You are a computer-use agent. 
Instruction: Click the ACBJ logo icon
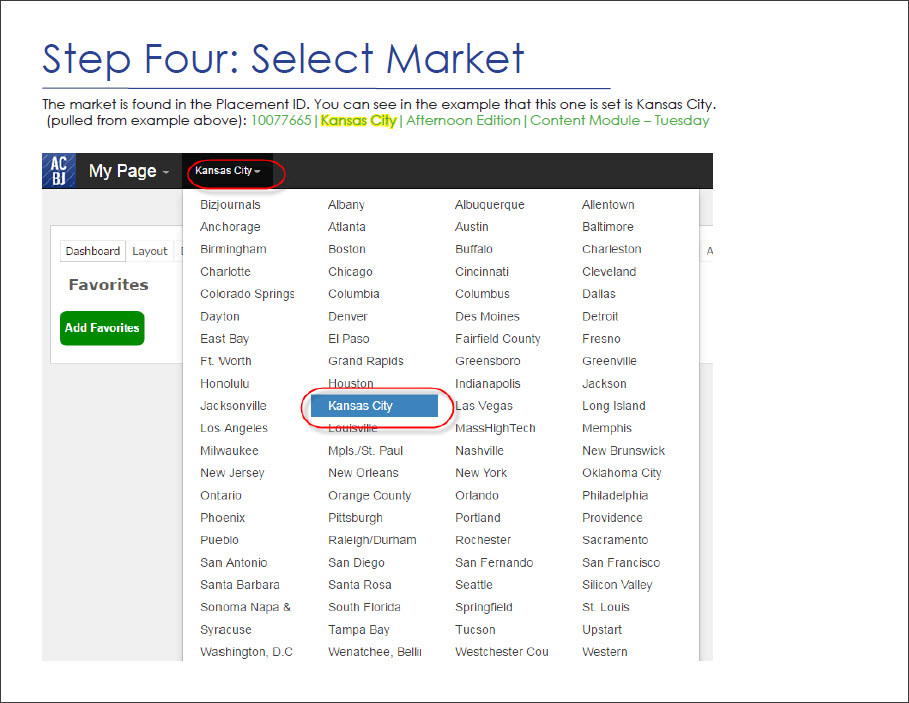pyautogui.click(x=59, y=170)
